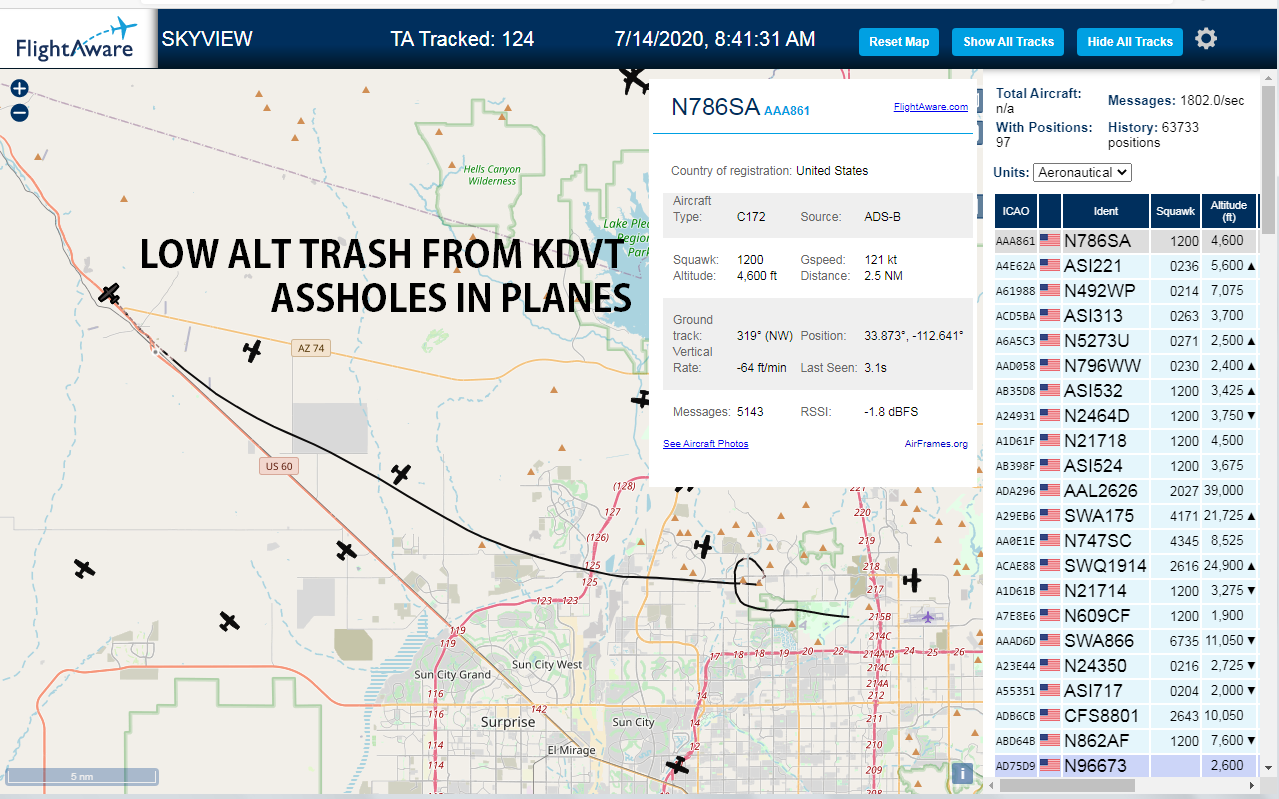1279x799 pixels.
Task: Select CFS8801 row in aircraft table
Action: 1126,716
